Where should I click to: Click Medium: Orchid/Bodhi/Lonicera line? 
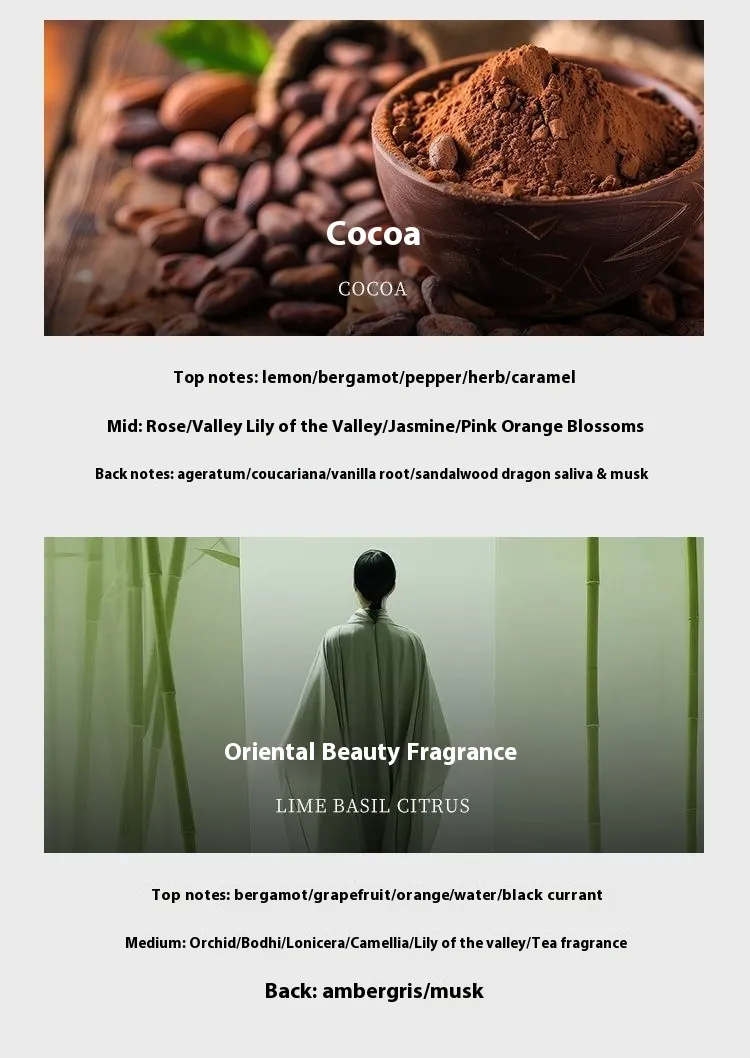pos(376,943)
